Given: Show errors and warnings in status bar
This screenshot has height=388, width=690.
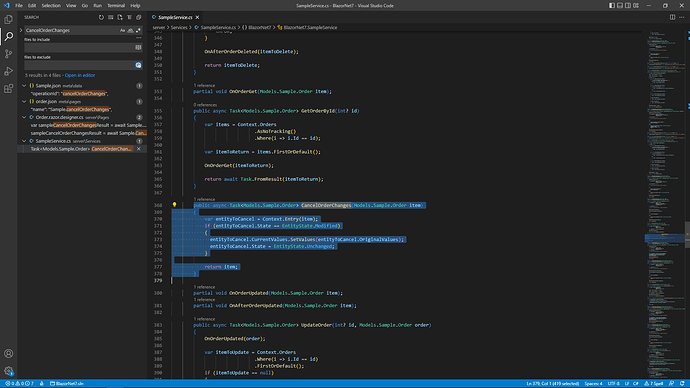Looking at the screenshot, I should coord(19,384).
